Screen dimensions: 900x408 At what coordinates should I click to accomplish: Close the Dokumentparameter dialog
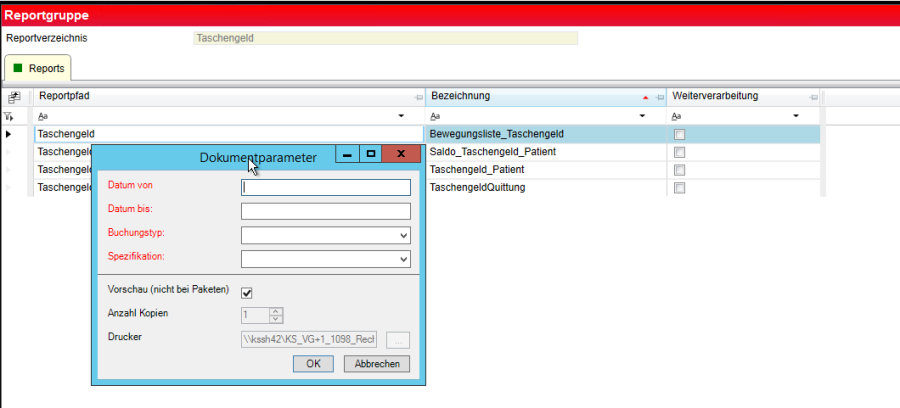pos(401,154)
